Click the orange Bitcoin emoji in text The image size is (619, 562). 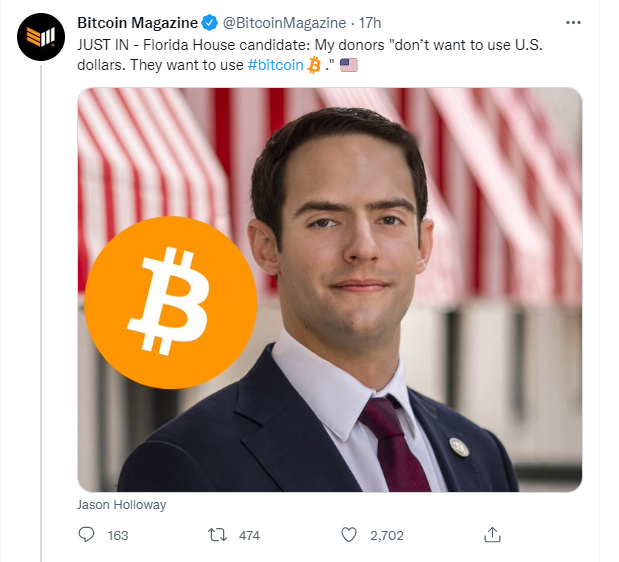[x=314, y=65]
